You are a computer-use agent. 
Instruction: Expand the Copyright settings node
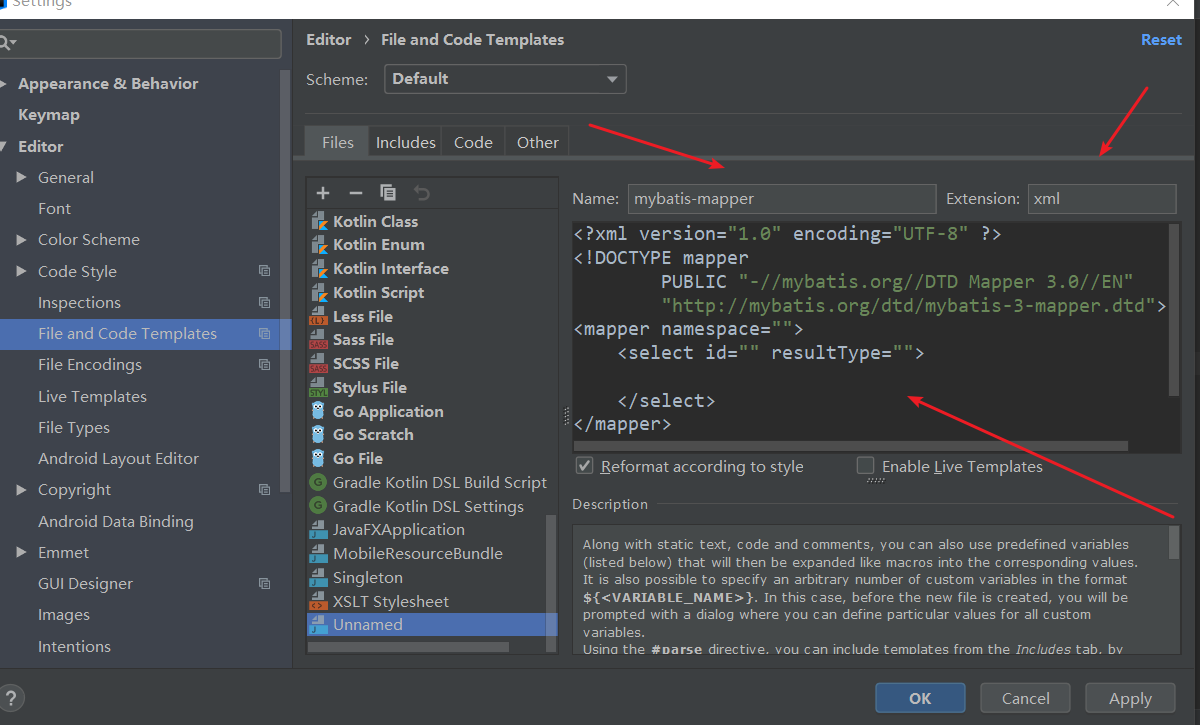(22, 490)
